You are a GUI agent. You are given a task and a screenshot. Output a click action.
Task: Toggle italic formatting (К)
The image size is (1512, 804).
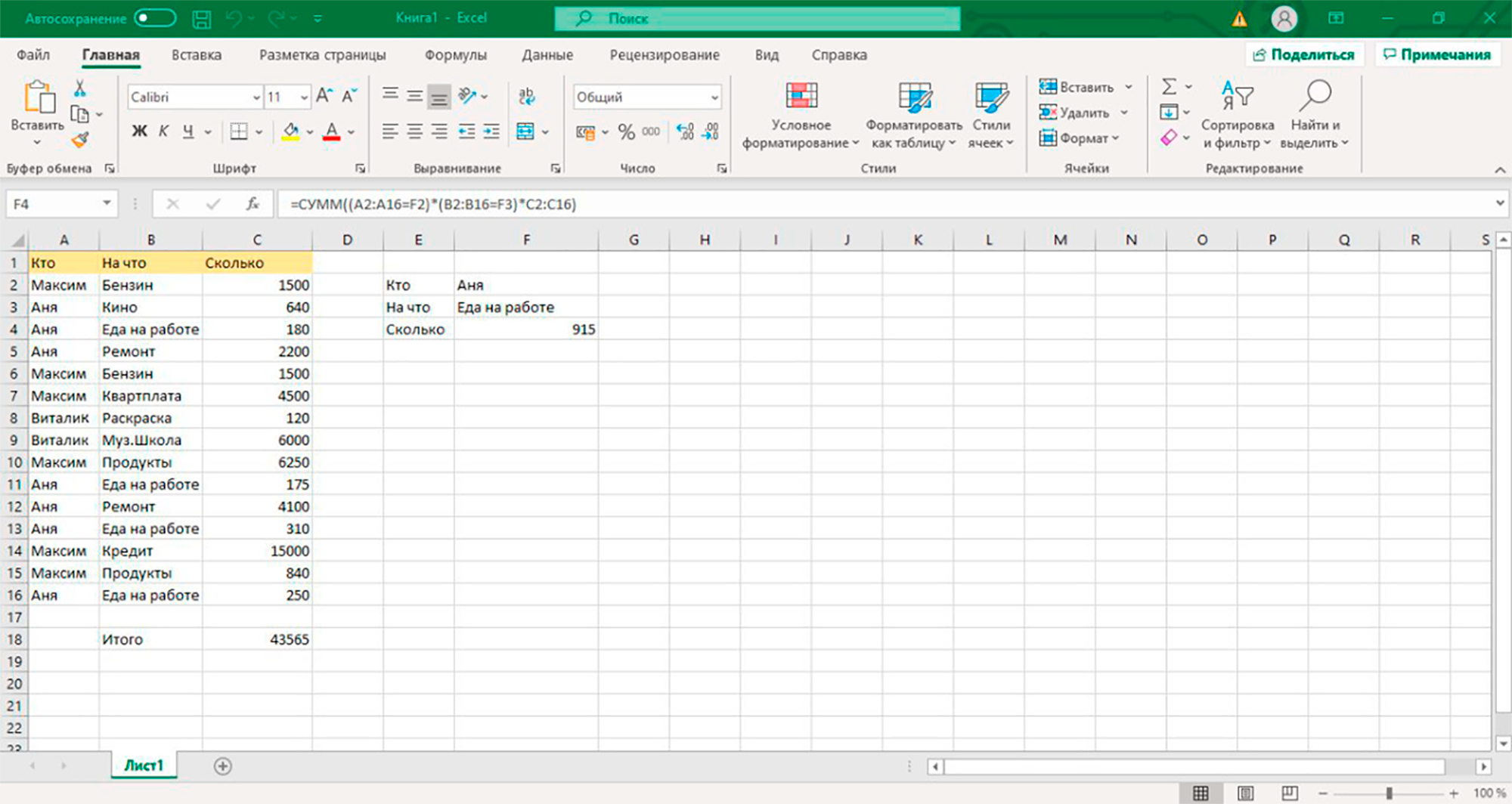163,131
